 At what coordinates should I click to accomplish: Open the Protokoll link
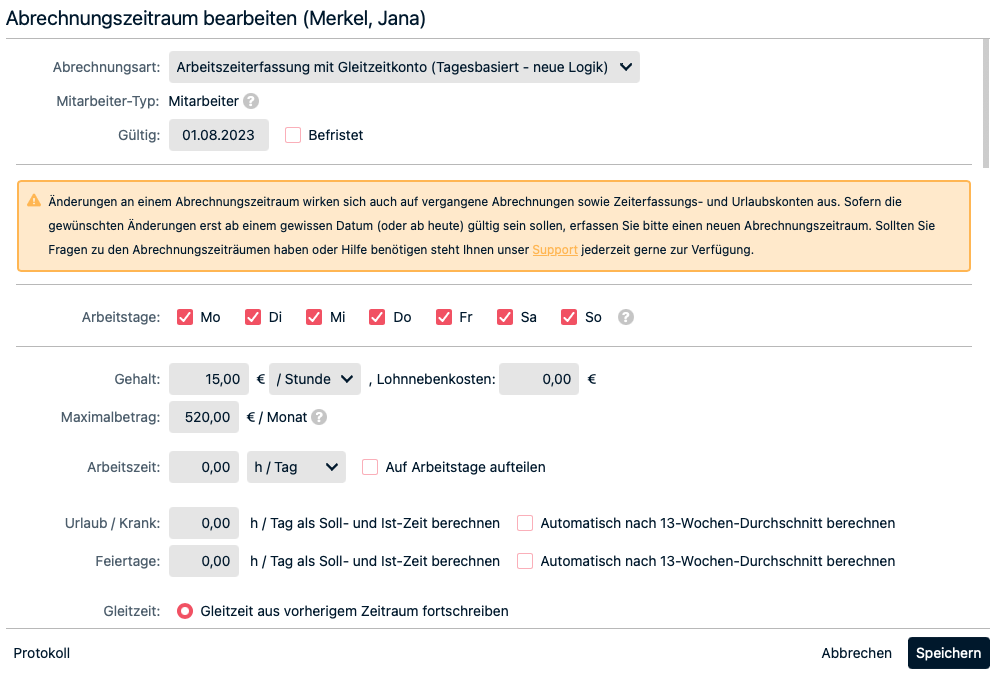pos(42,653)
